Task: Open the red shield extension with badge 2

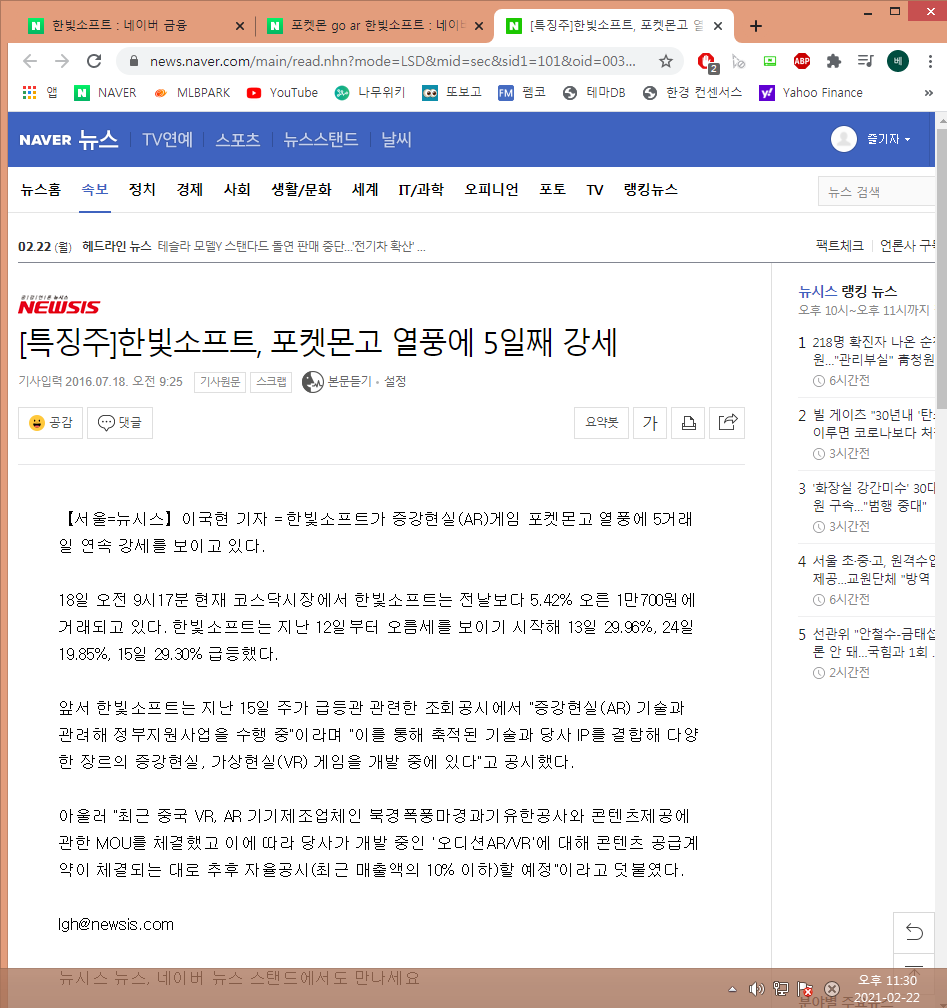Action: pos(708,62)
